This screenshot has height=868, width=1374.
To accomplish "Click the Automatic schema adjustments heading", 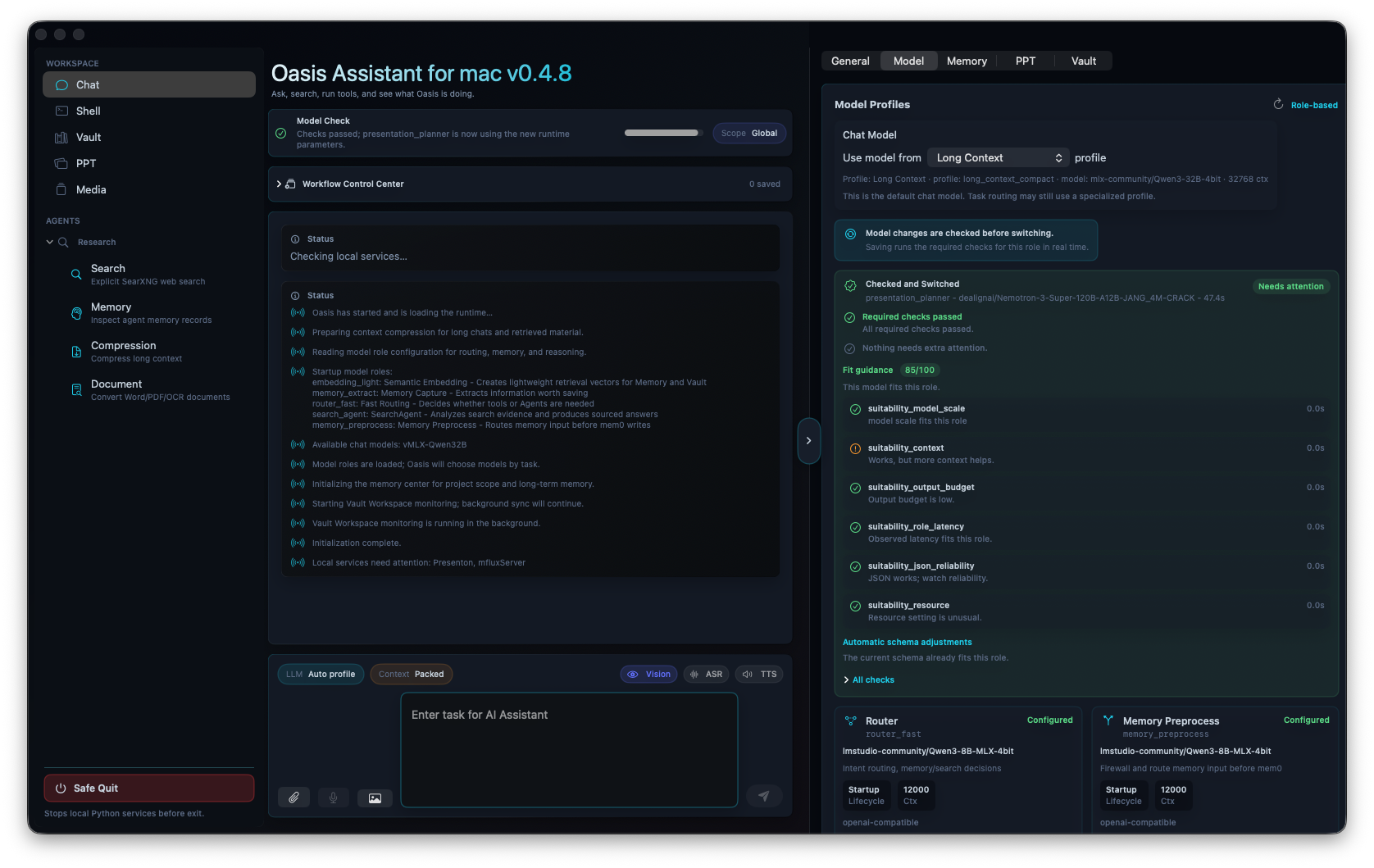I will [907, 643].
